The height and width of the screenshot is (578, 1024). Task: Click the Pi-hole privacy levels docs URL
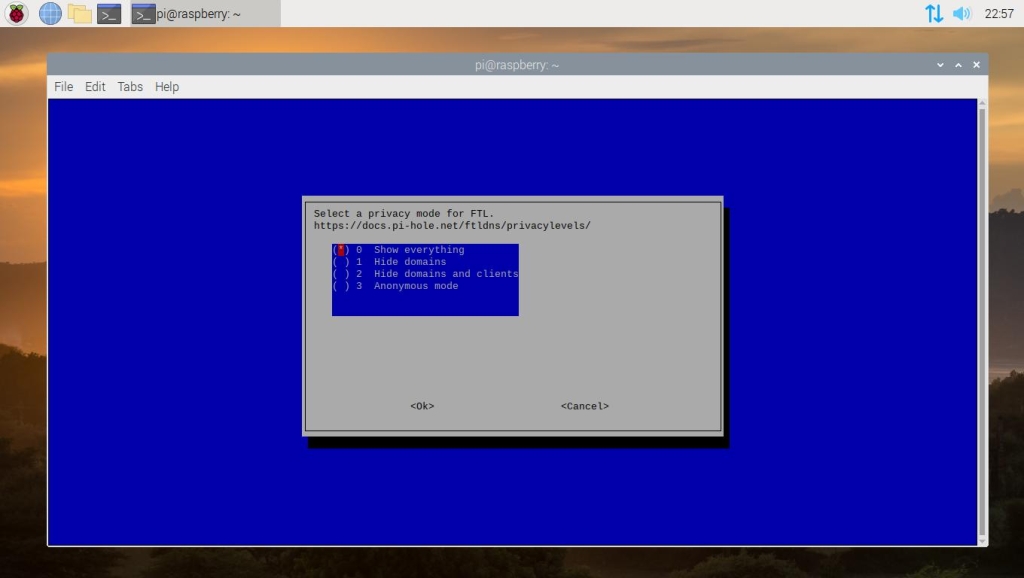(x=452, y=226)
